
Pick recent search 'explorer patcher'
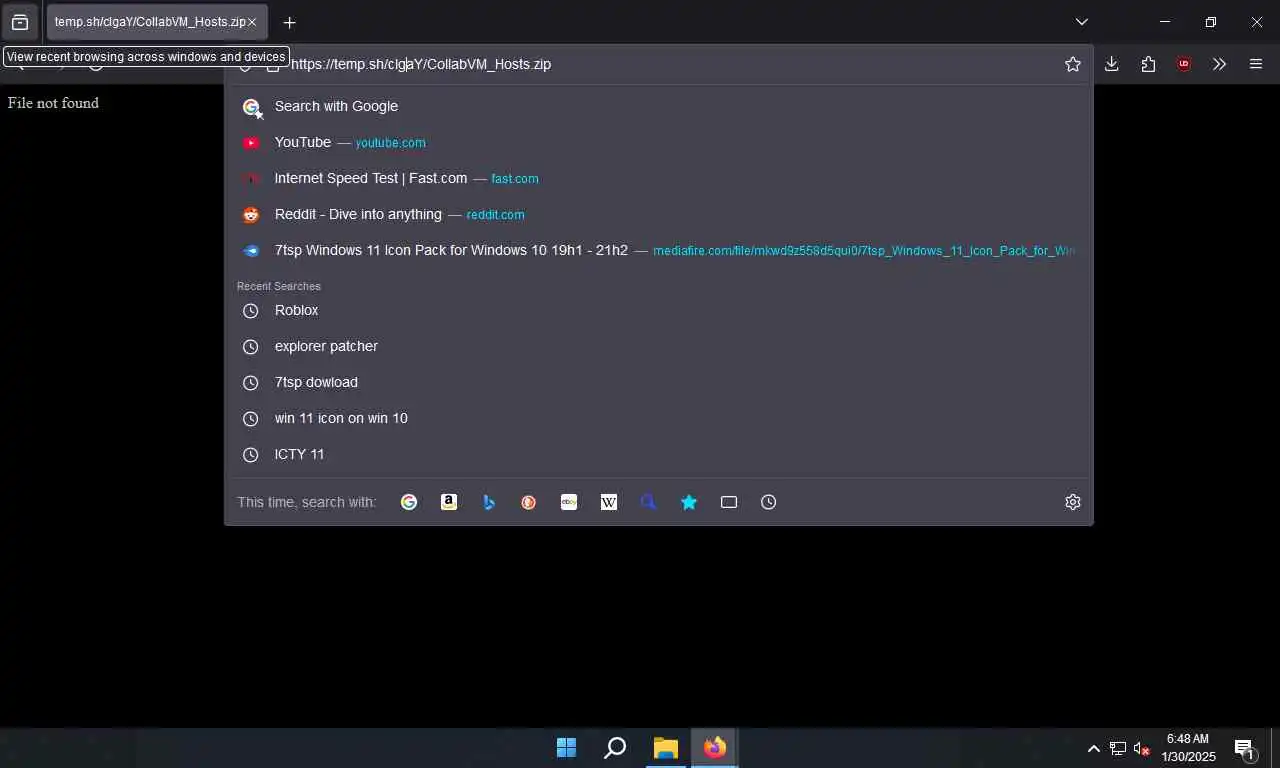(659, 346)
